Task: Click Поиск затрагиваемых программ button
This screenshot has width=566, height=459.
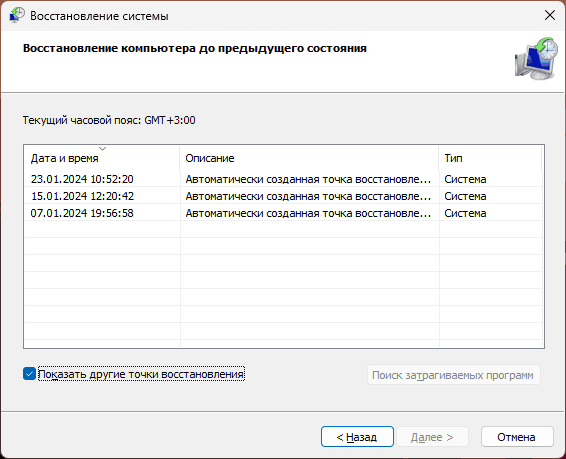Action: coord(454,375)
